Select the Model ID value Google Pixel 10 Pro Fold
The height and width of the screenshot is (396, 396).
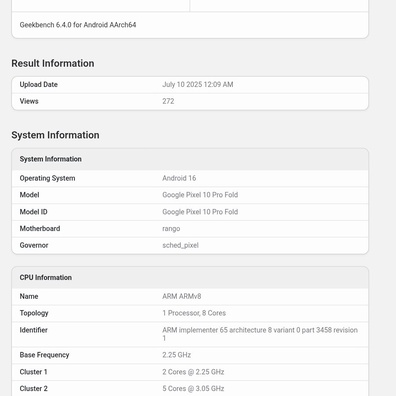[x=200, y=212]
